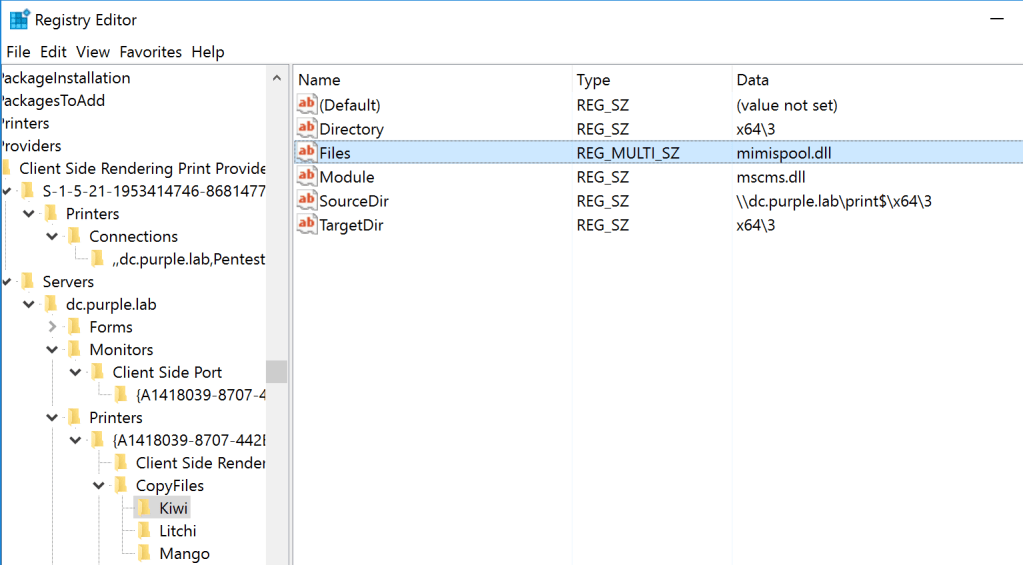
Task: Click the string icon beside Module value
Action: pos(307,177)
